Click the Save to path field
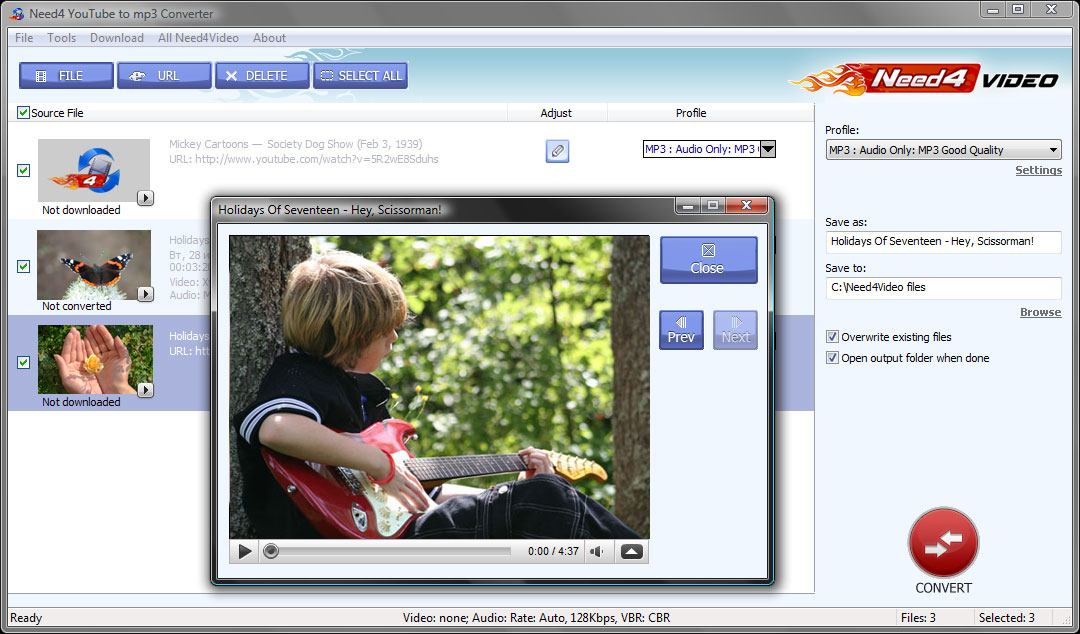This screenshot has width=1080, height=634. 944,287
